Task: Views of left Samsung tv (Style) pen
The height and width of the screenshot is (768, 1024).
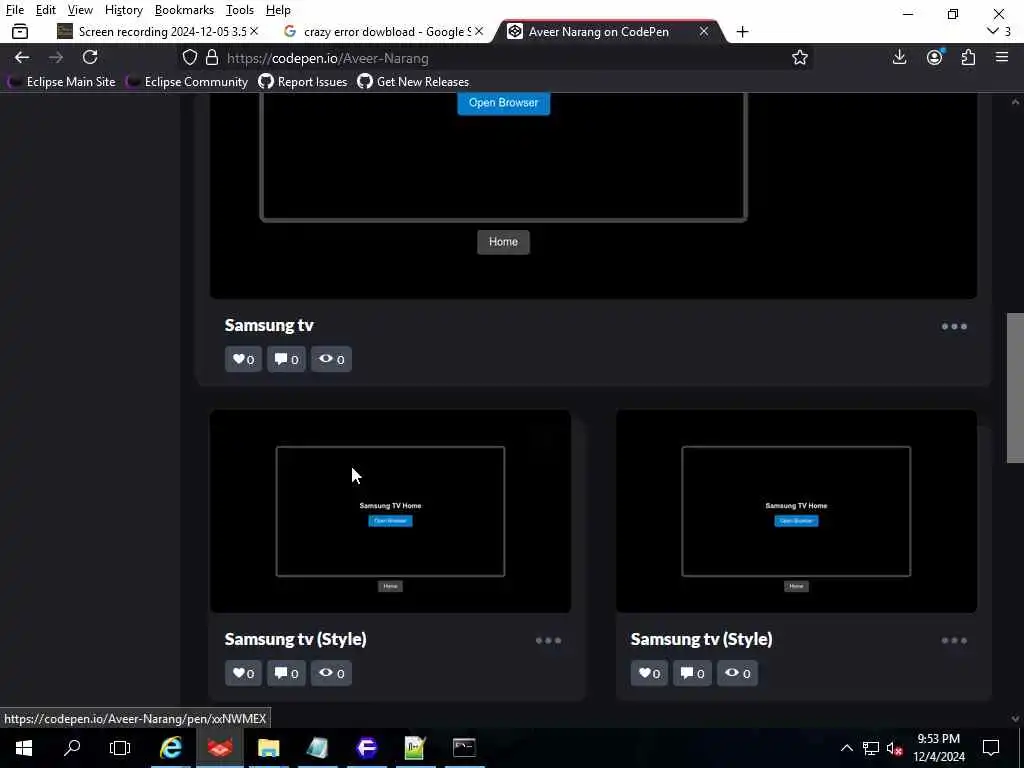Action: (x=331, y=673)
